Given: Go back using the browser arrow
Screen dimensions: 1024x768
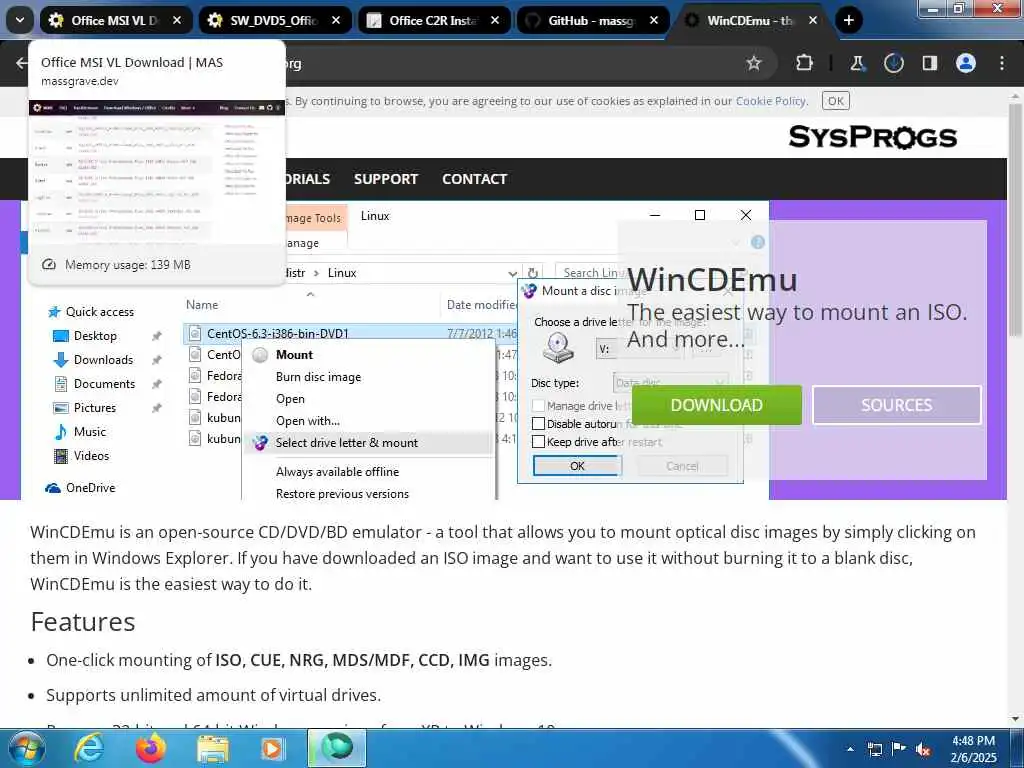Looking at the screenshot, I should [x=22, y=63].
